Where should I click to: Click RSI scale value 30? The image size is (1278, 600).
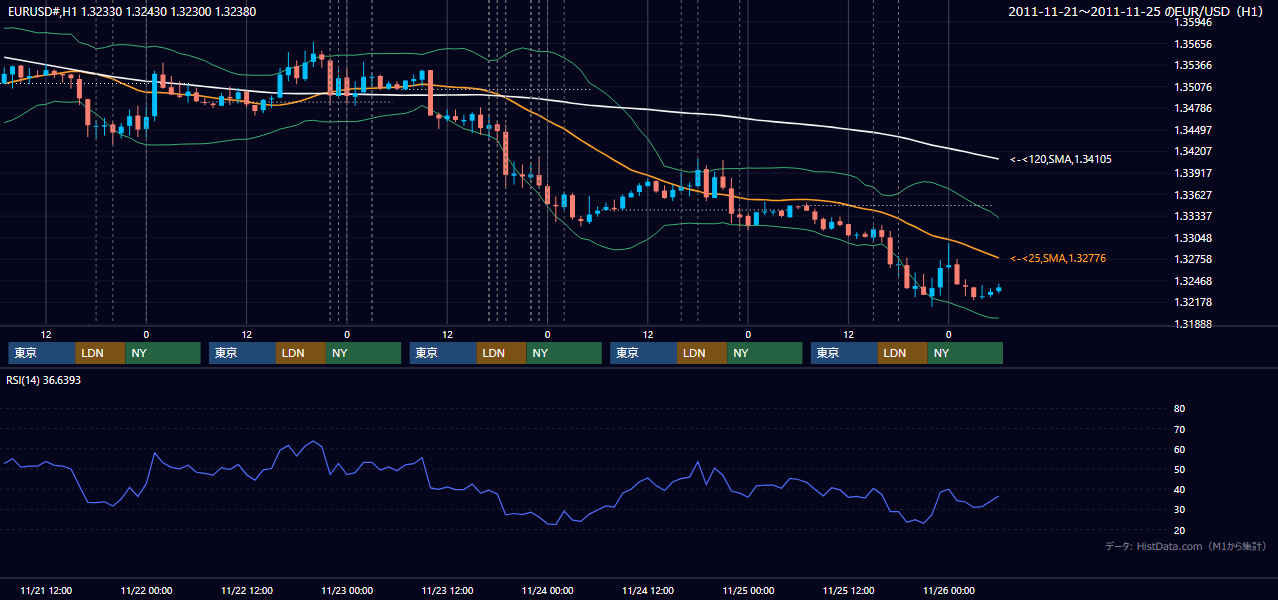click(x=1179, y=510)
